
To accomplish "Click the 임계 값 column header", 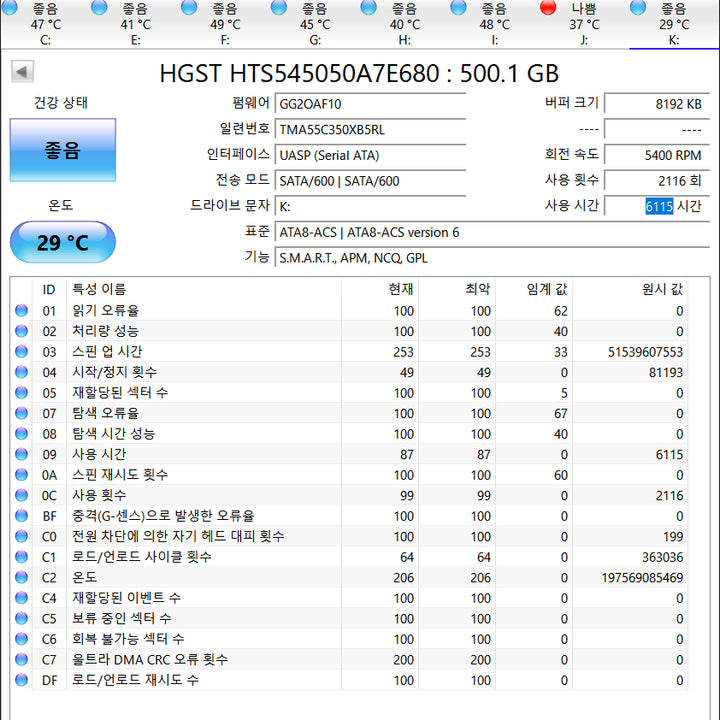I will pyautogui.click(x=534, y=289).
